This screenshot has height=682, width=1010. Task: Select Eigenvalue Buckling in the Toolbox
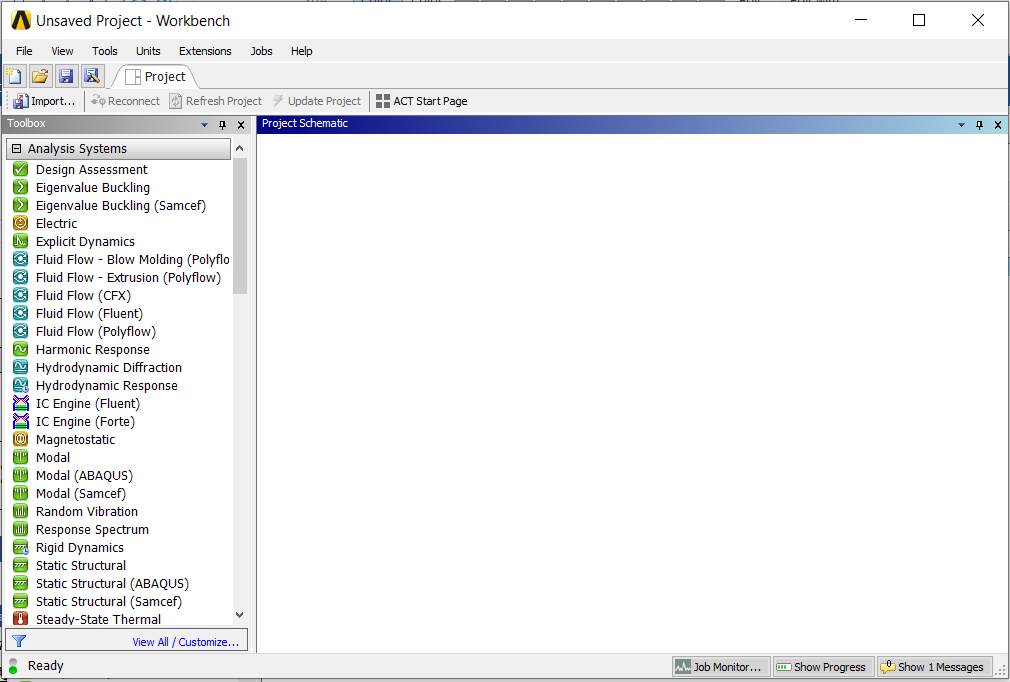point(93,187)
